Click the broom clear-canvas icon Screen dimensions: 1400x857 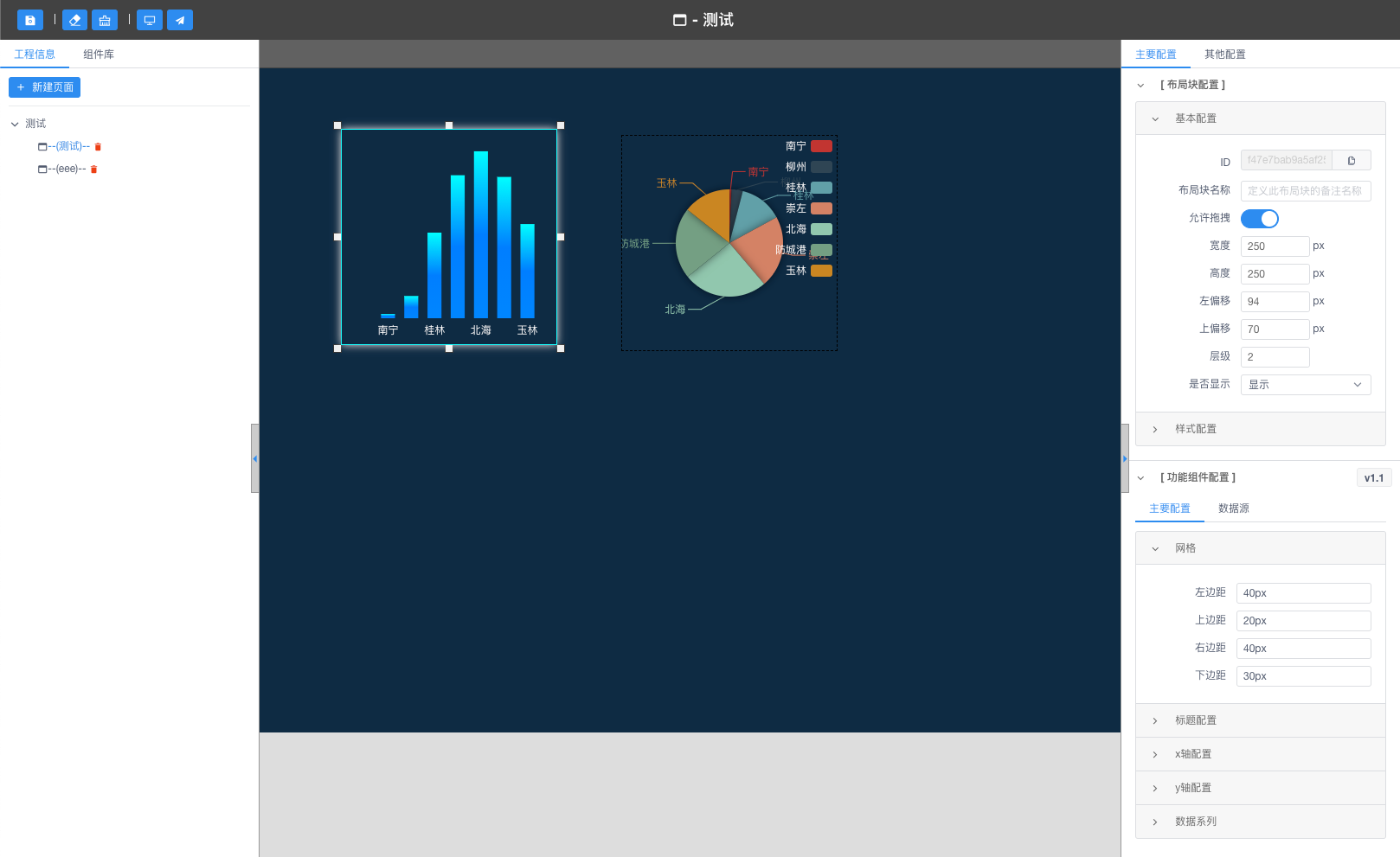pos(105,20)
